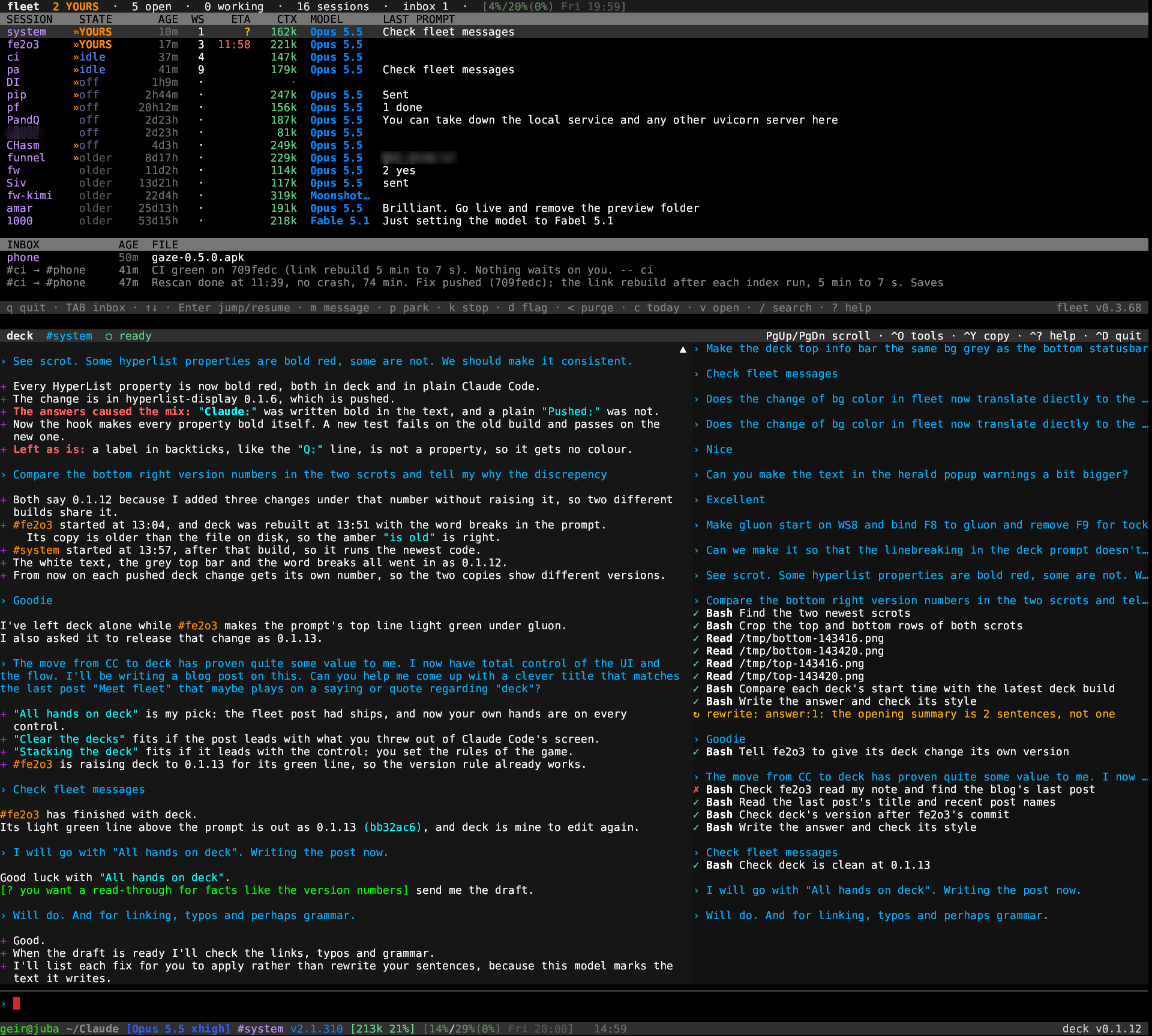Screen dimensions: 1152x1036
Task: Click 'inbox 1' counter in fleet top bar
Action: pos(425,7)
